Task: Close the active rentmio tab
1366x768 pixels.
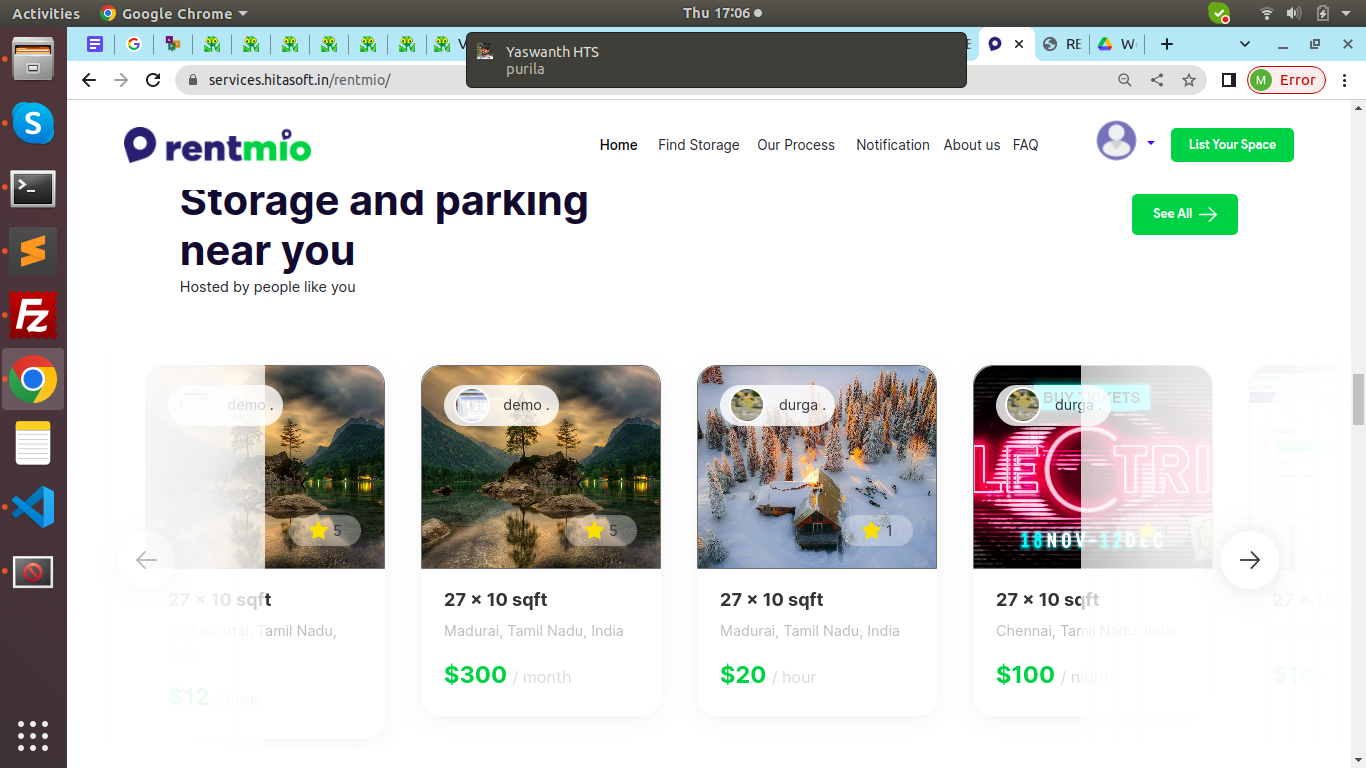Action: pos(1019,44)
